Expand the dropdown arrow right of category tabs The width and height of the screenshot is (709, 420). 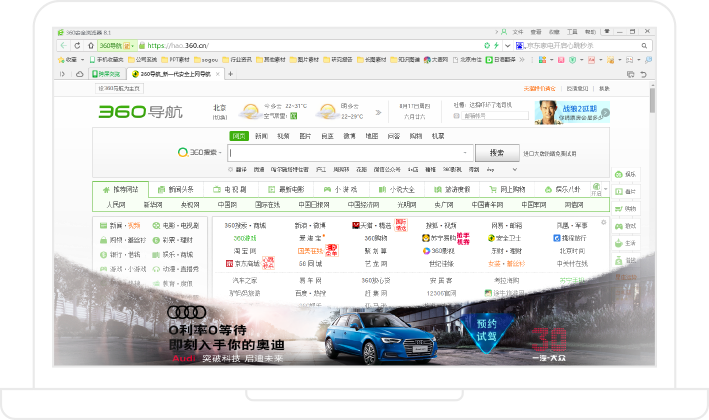click(605, 189)
